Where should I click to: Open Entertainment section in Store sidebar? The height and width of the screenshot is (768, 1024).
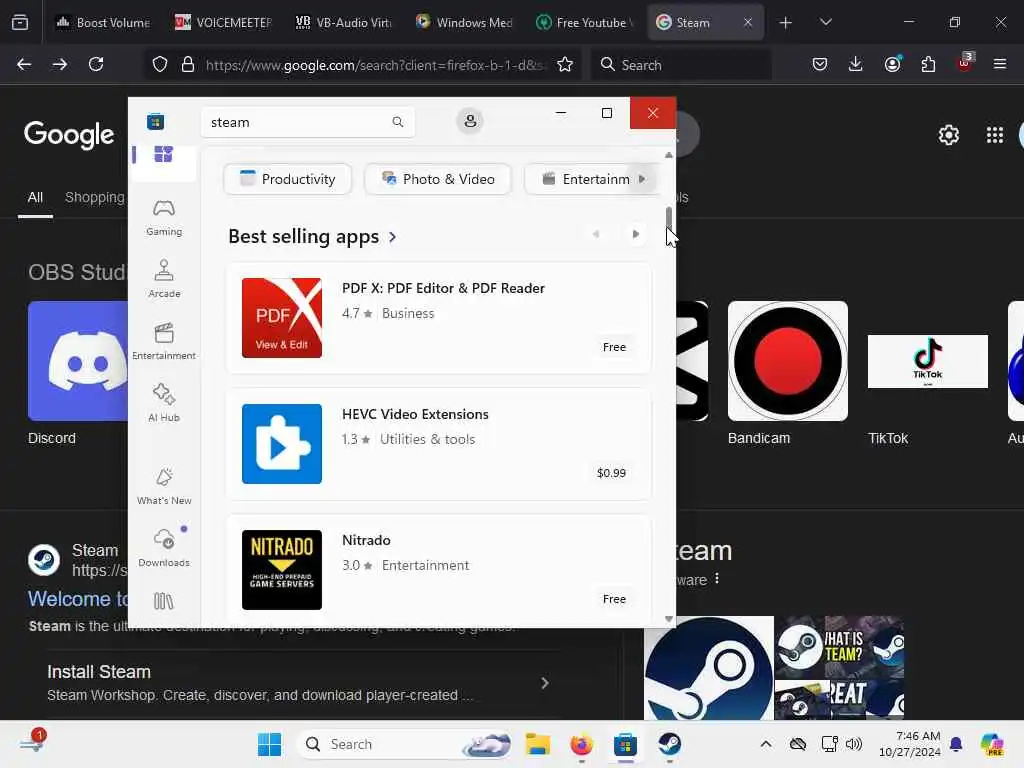pyautogui.click(x=164, y=342)
